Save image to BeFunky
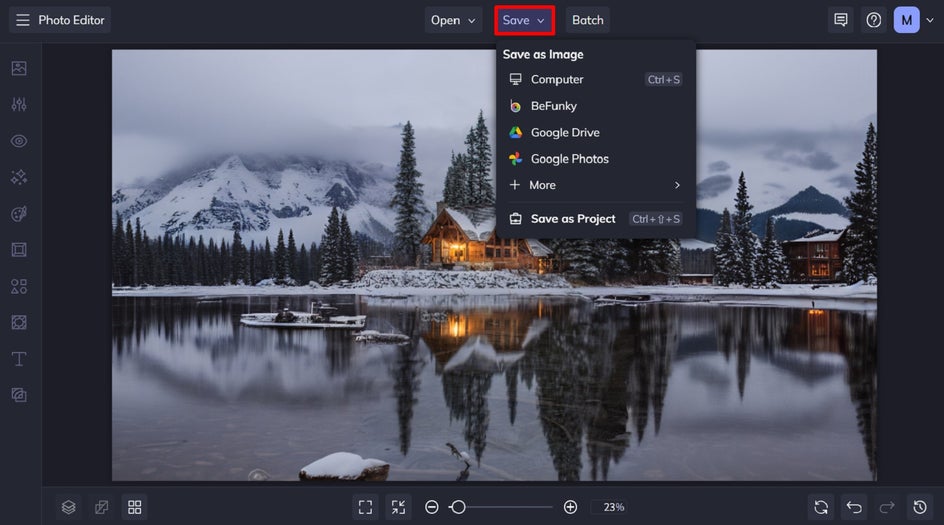944x525 pixels. point(595,106)
